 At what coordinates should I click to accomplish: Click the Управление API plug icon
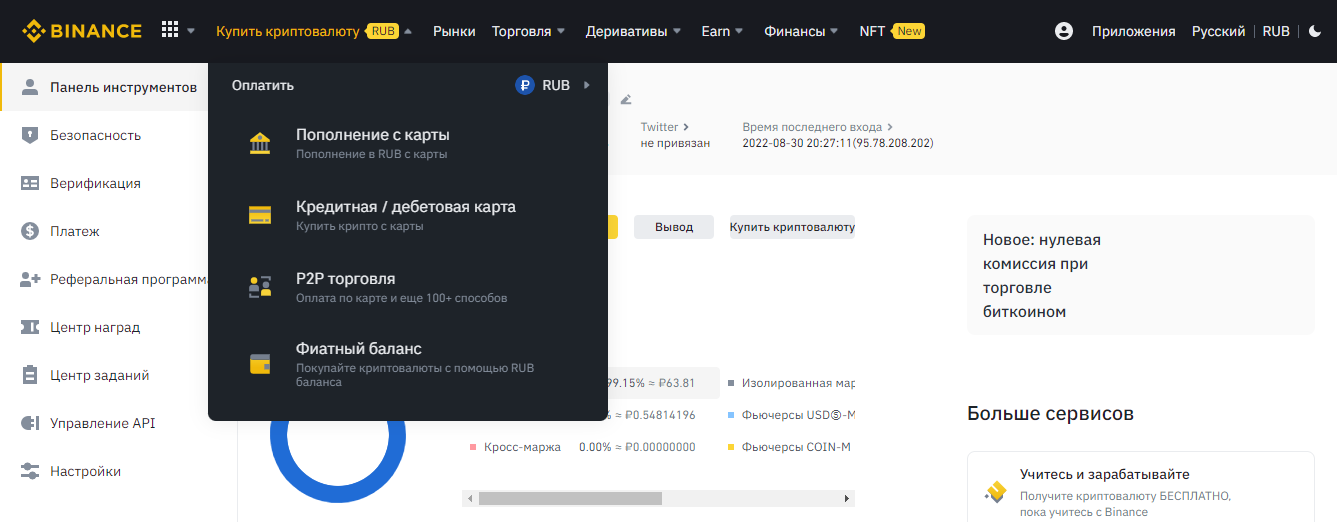pyautogui.click(x=30, y=423)
